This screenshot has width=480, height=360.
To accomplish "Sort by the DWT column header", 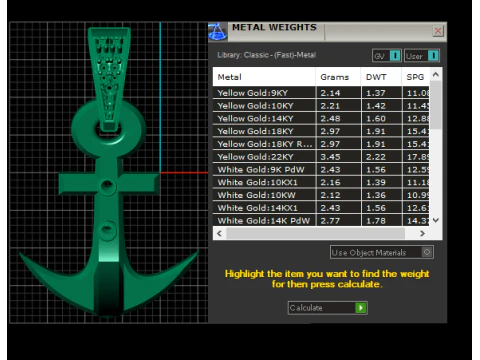I will tap(381, 77).
